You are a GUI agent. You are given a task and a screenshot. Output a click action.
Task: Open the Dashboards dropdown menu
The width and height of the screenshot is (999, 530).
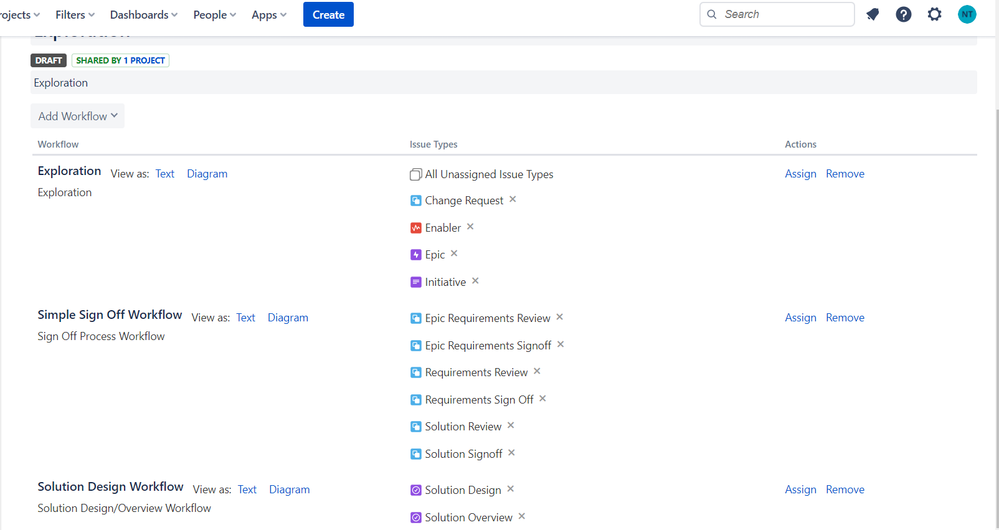tap(144, 15)
